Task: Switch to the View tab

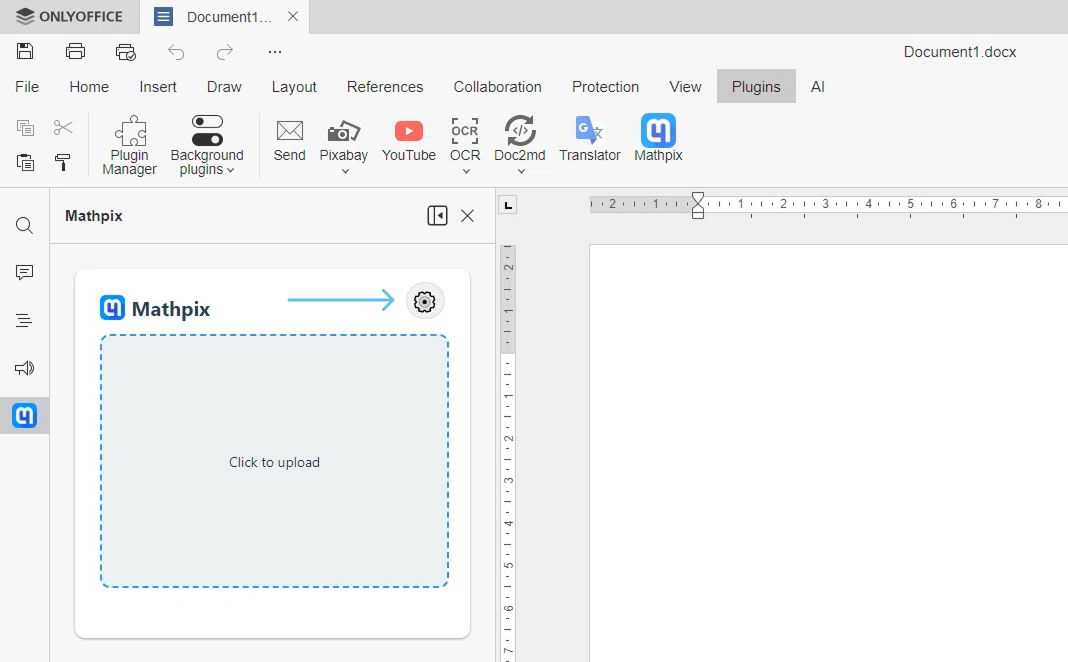Action: coord(685,86)
